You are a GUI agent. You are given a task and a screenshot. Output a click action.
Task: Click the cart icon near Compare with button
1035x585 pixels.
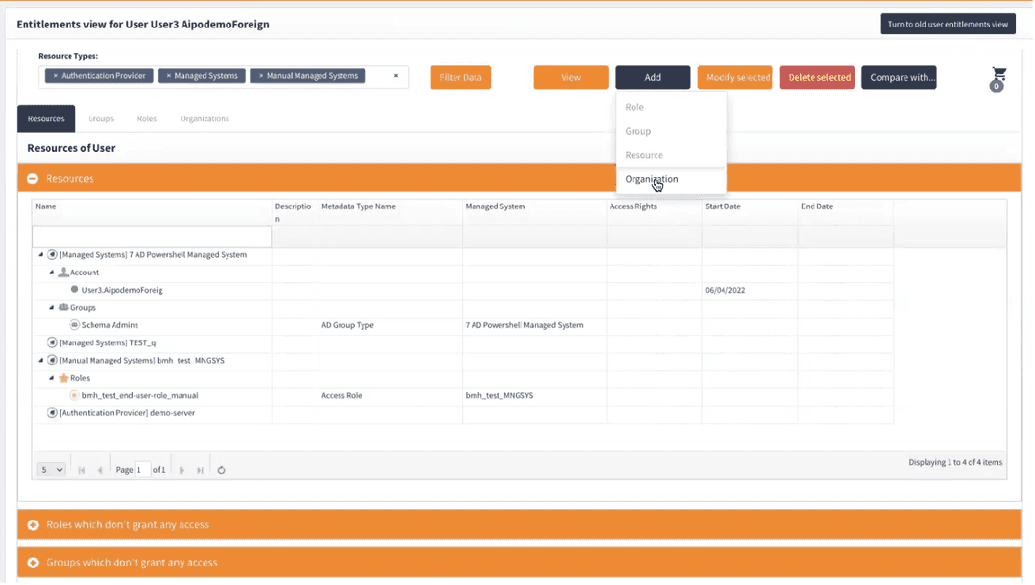coord(996,74)
